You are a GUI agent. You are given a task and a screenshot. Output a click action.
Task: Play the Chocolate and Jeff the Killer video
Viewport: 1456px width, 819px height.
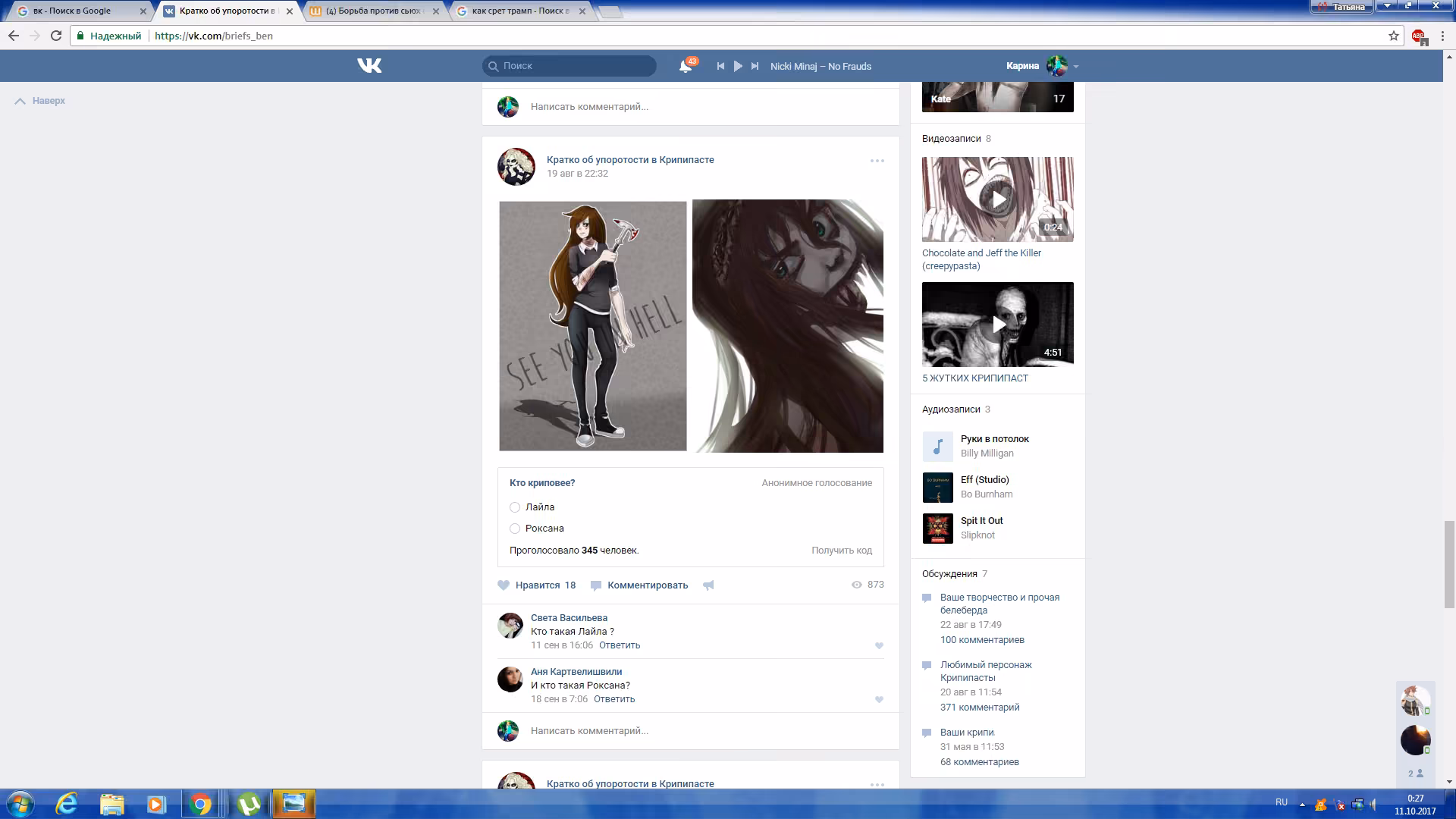point(998,199)
